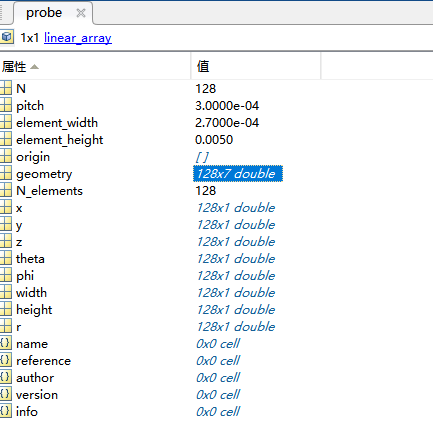Click the 0x0 cell value of name
This screenshot has width=433, height=423.
218,344
